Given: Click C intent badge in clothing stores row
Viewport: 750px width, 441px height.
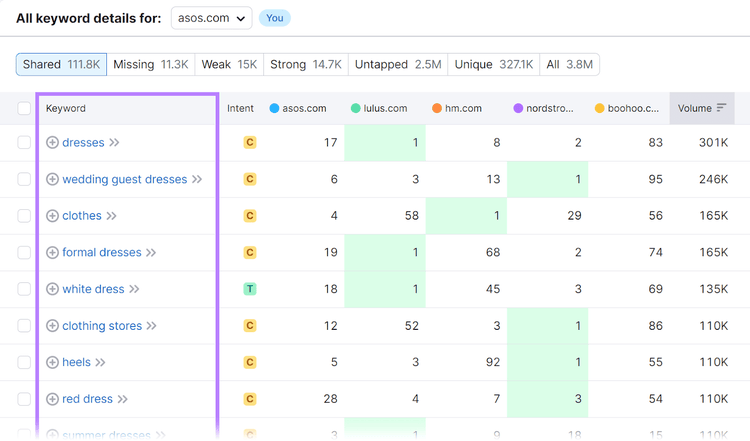Looking at the screenshot, I should point(250,326).
